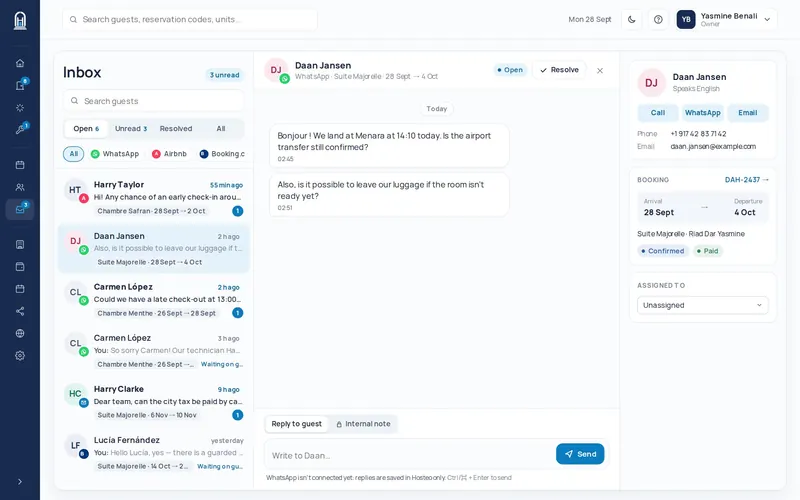Image resolution: width=800 pixels, height=500 pixels.
Task: Open the inbox envelope icon in sidebar
Action: click(x=20, y=209)
